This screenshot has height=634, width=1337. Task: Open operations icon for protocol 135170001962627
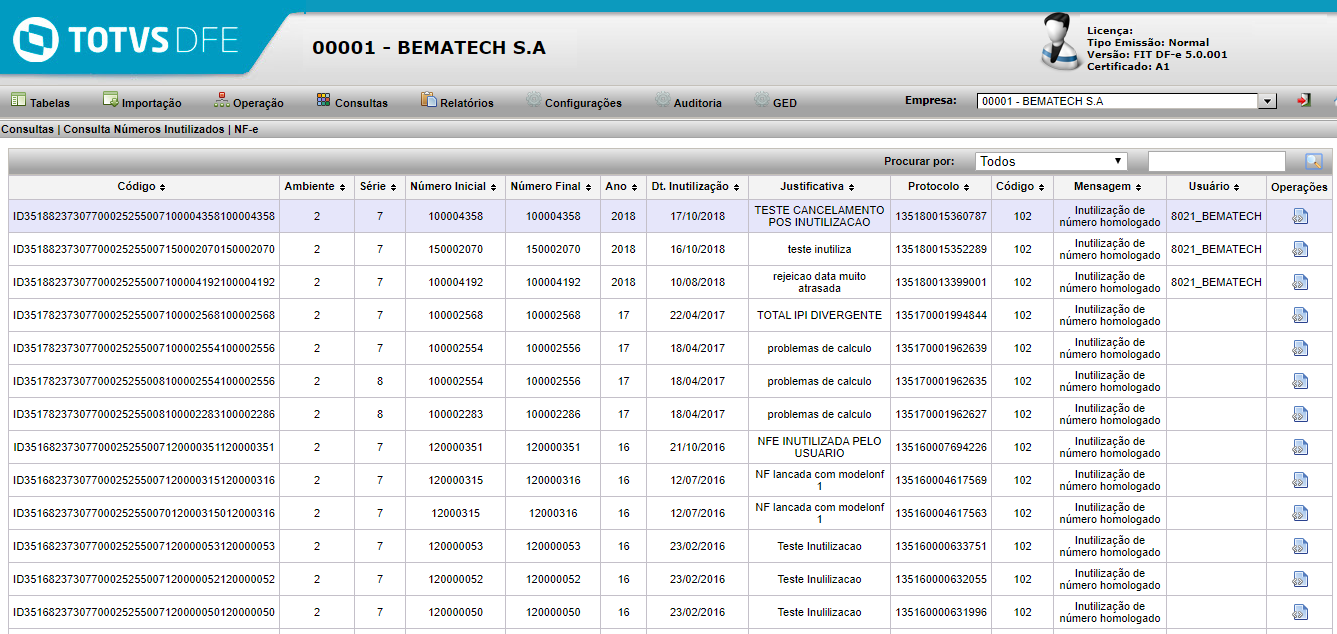click(x=1299, y=415)
